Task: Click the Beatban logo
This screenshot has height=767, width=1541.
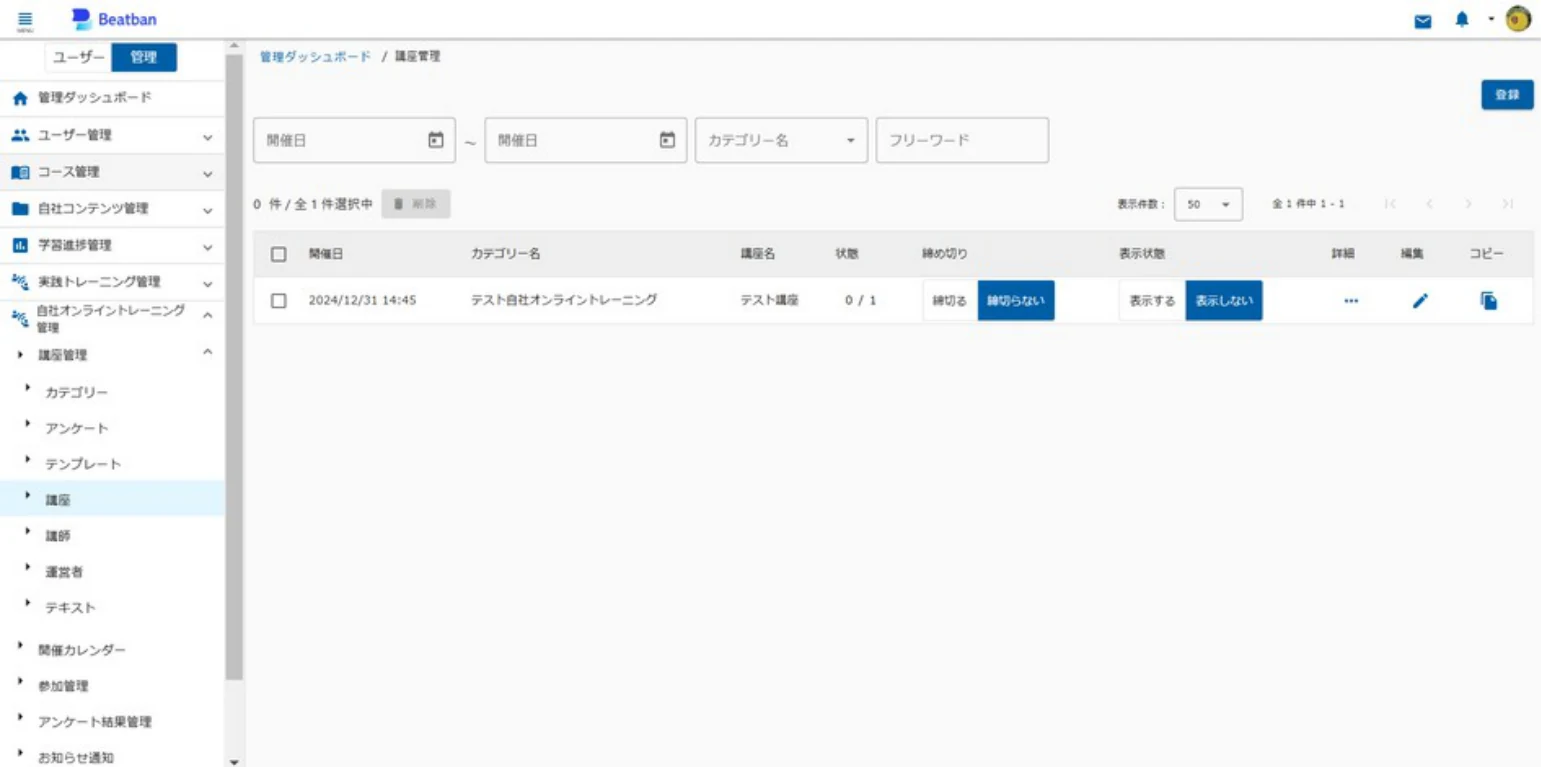Action: point(114,19)
